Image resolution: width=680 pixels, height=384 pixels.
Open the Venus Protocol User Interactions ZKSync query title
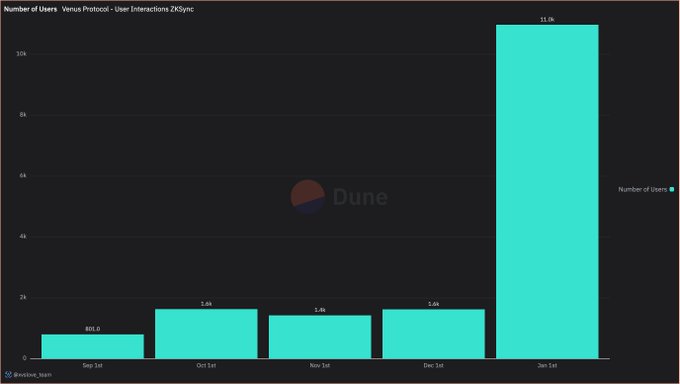coord(128,9)
